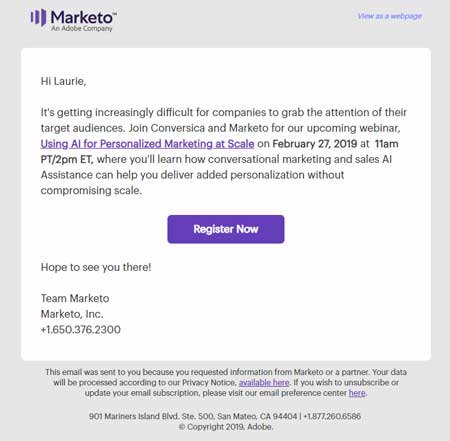Viewport: 450px width, 441px height.
Task: Click the Marketo wordmark in header
Action: click(83, 17)
